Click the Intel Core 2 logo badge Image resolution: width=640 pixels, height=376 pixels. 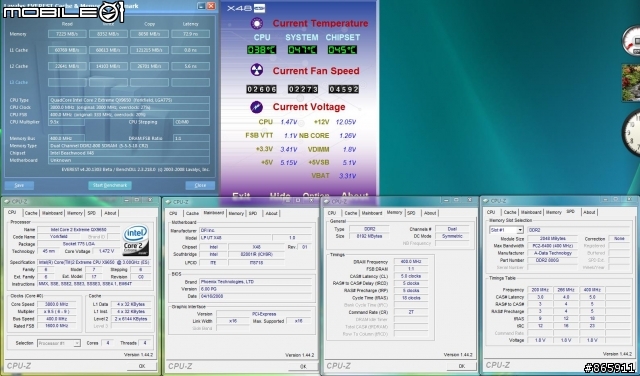136,240
